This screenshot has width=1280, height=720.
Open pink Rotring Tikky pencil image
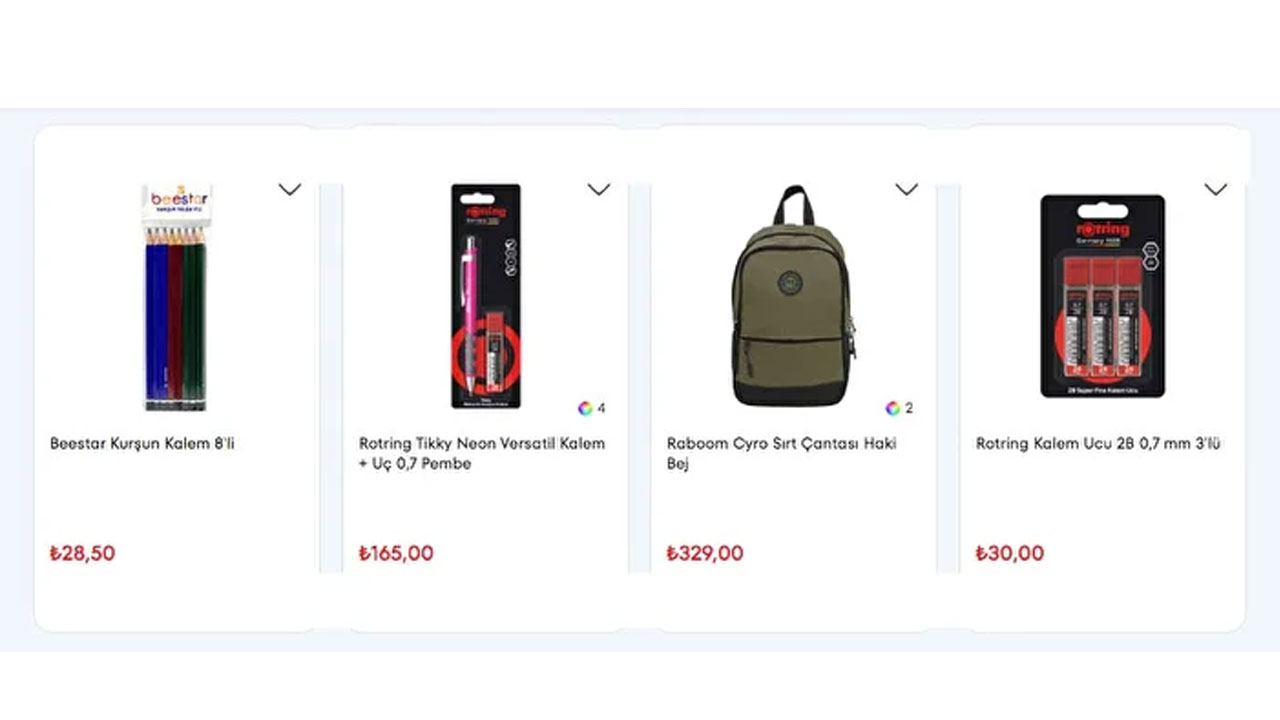[x=485, y=296]
